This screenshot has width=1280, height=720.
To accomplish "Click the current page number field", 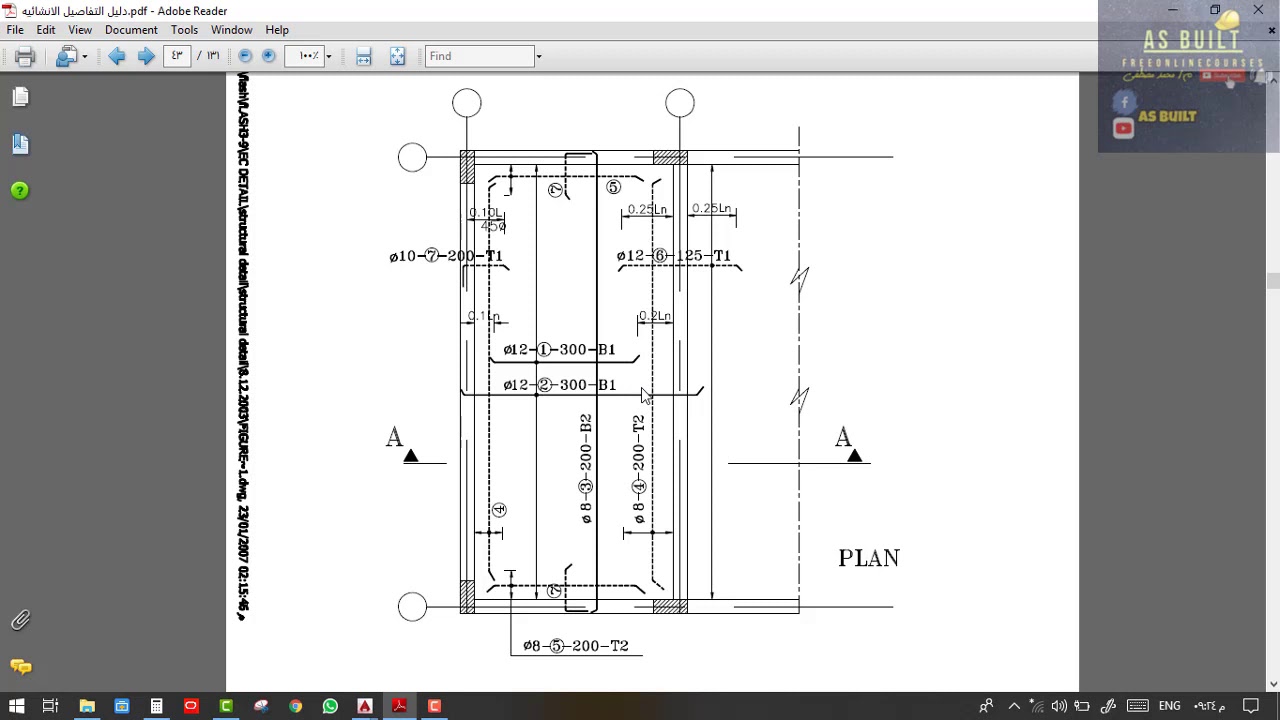I will tap(177, 56).
